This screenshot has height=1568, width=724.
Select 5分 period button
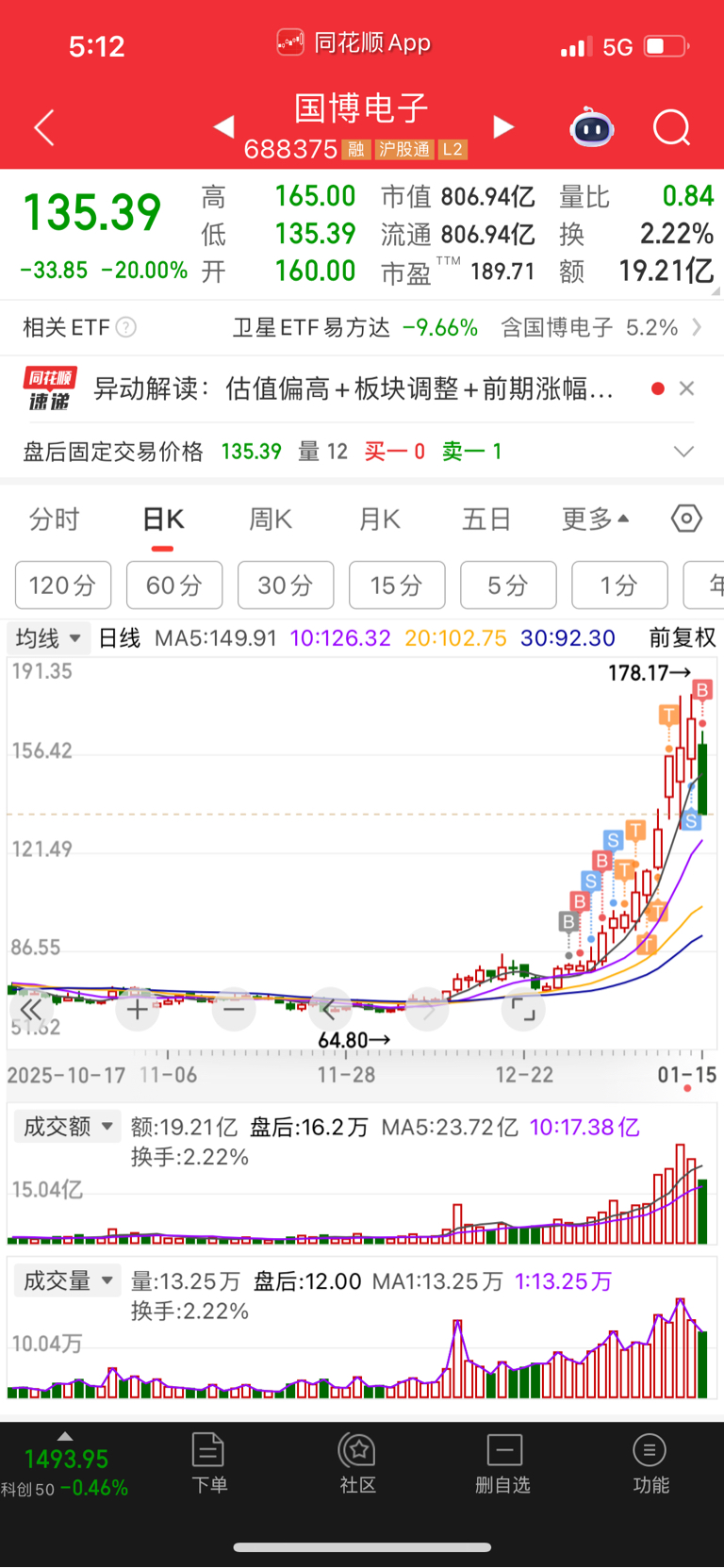coord(508,586)
